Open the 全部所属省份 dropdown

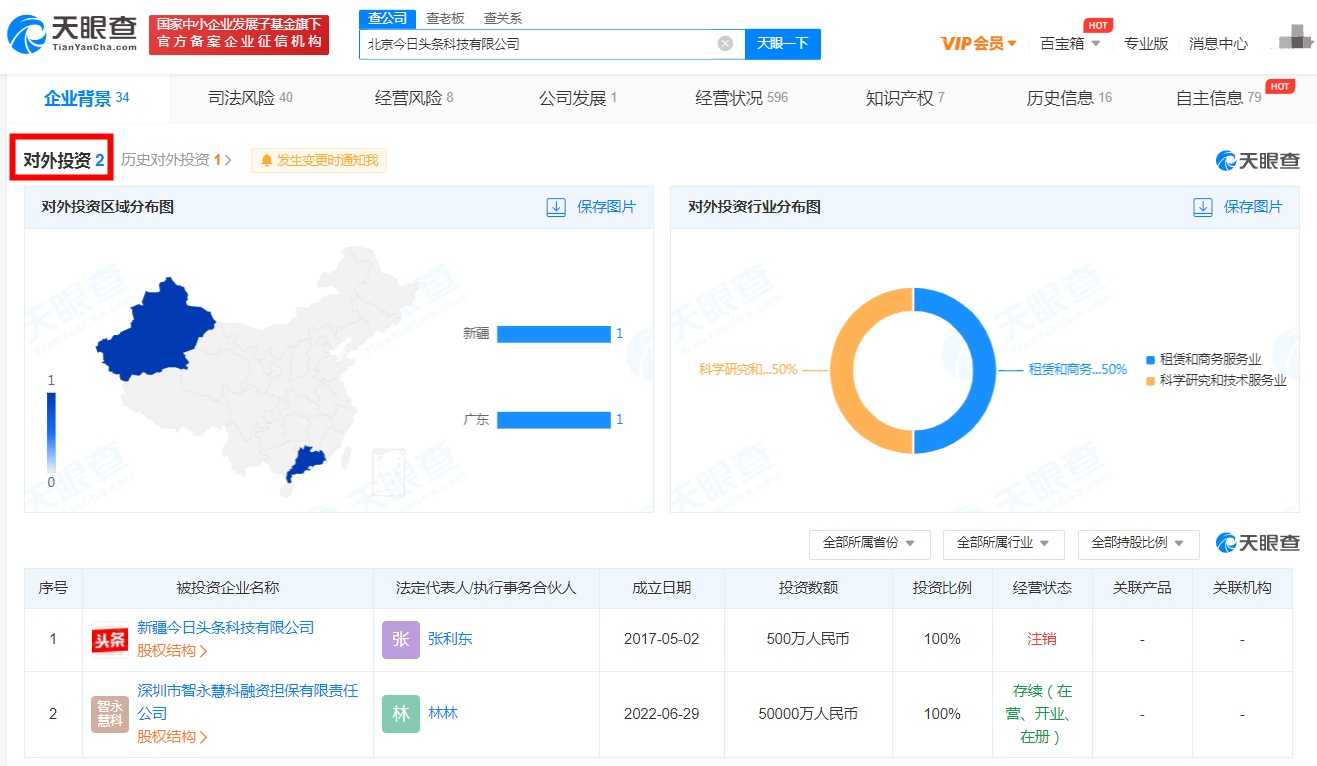coord(869,543)
